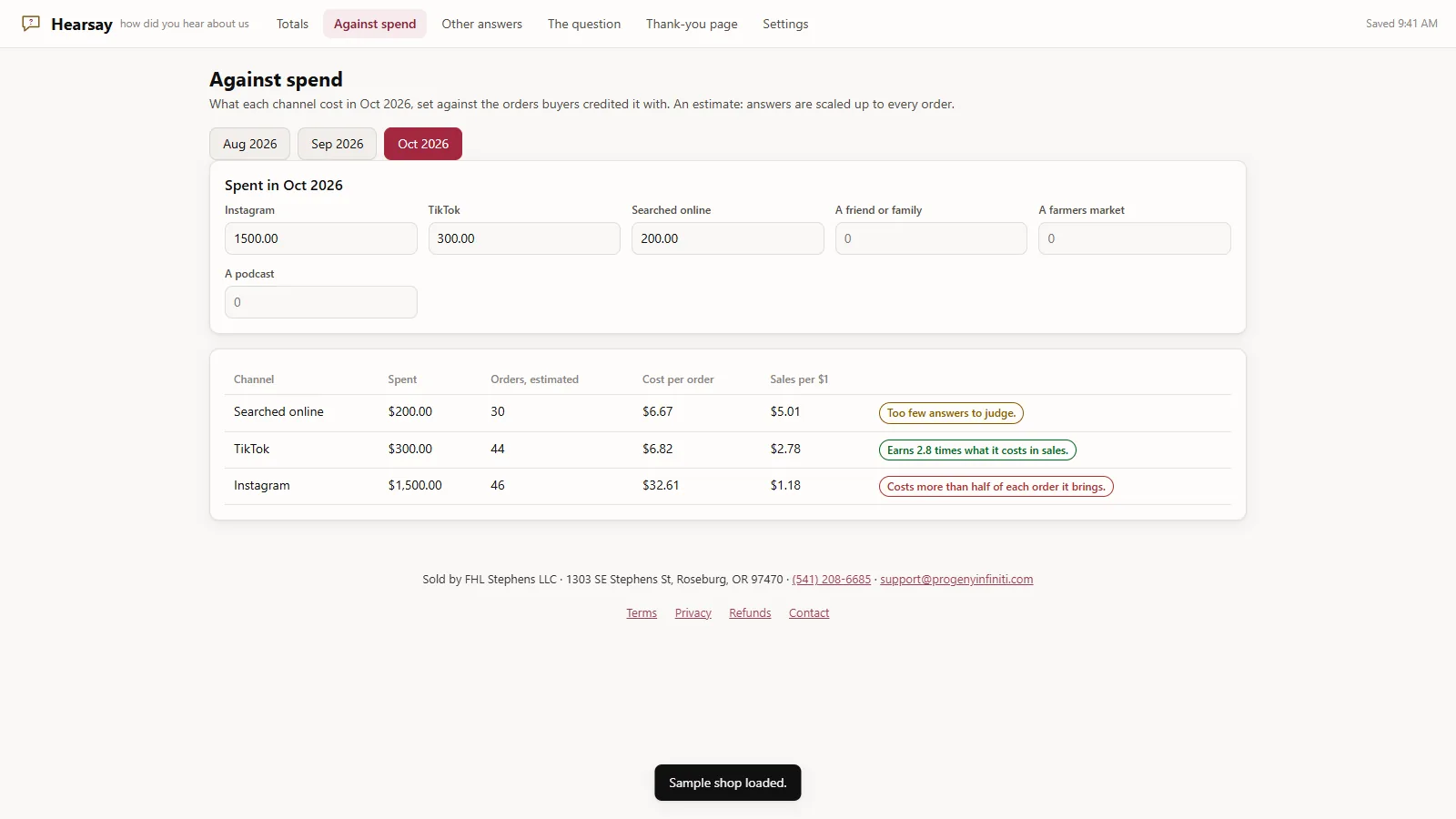Open the Terms link
1456x819 pixels.
(x=642, y=613)
